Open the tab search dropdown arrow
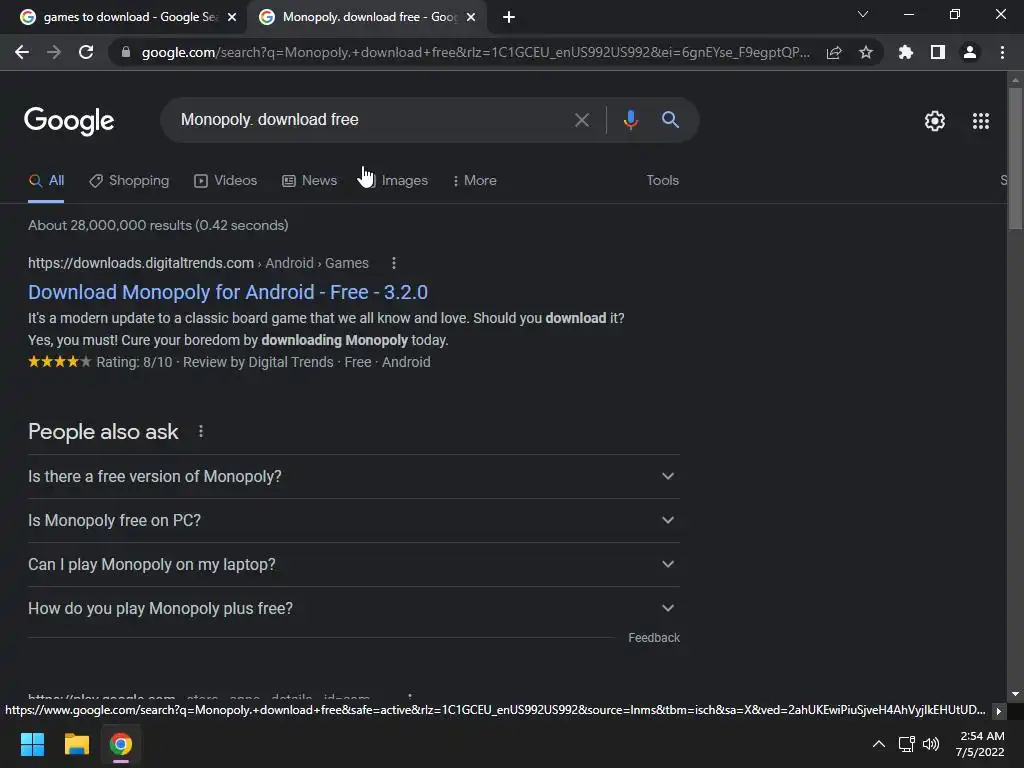Screen dimensions: 1024x768 863,14
